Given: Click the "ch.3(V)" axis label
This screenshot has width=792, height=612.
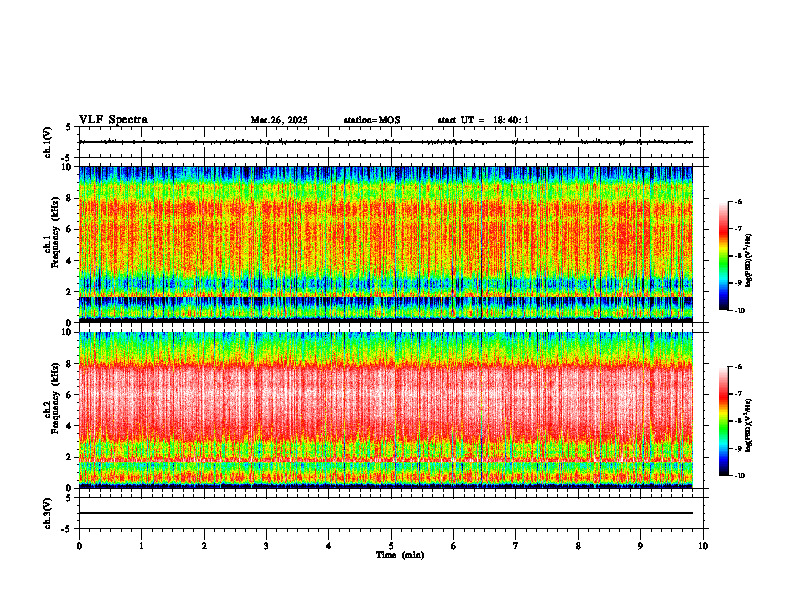Looking at the screenshot, I should (48, 513).
